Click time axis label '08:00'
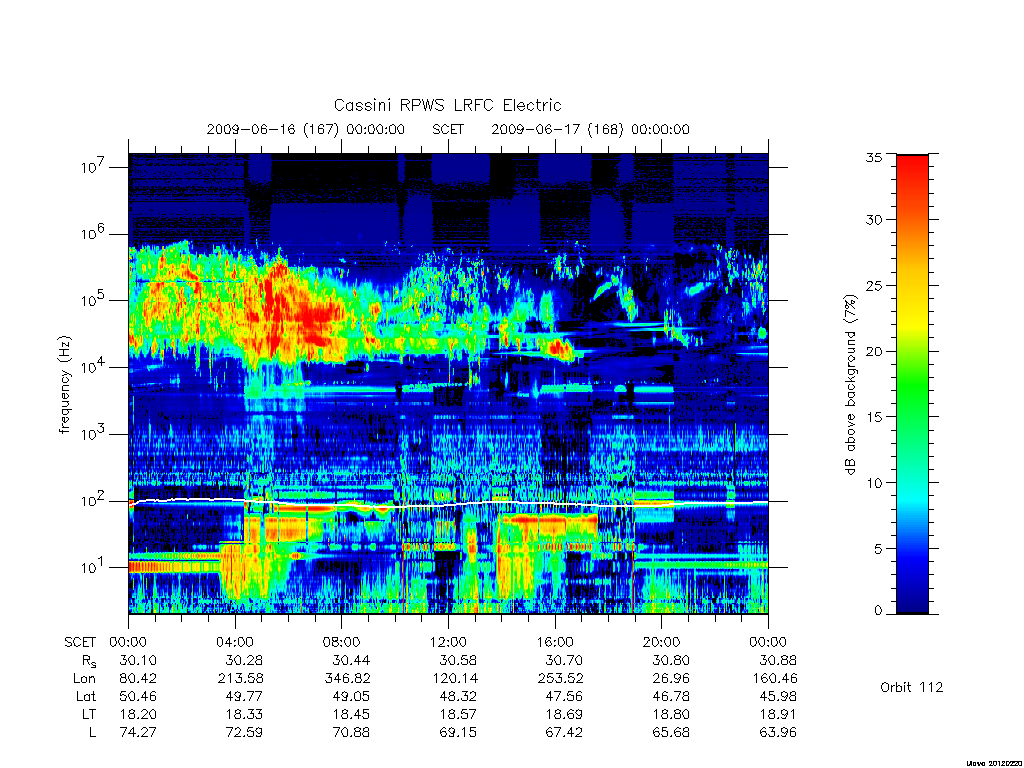The image size is (1024, 768). click(x=342, y=642)
